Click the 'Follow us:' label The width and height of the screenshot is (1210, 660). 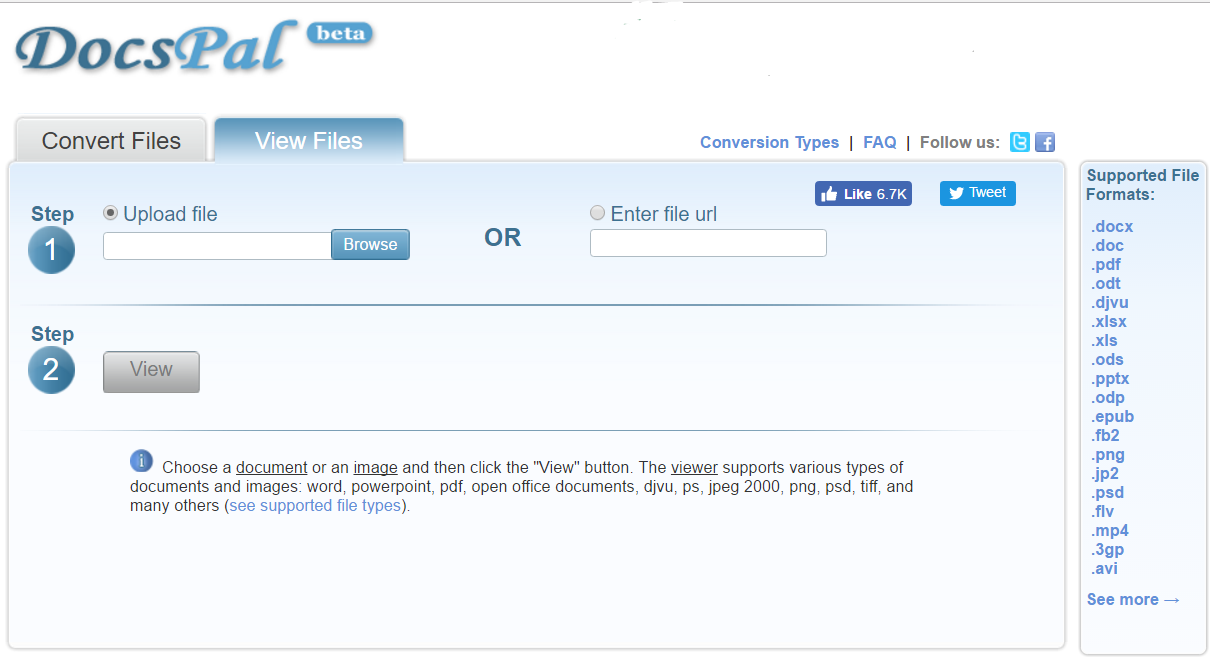coord(960,142)
